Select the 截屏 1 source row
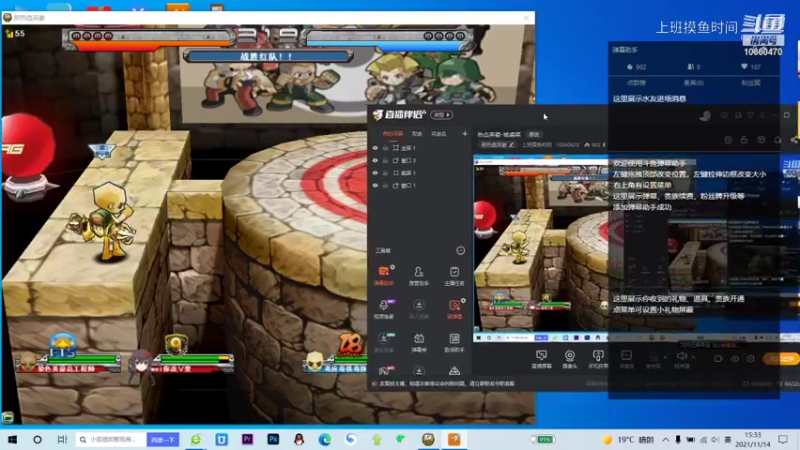This screenshot has width=800, height=450. click(419, 173)
